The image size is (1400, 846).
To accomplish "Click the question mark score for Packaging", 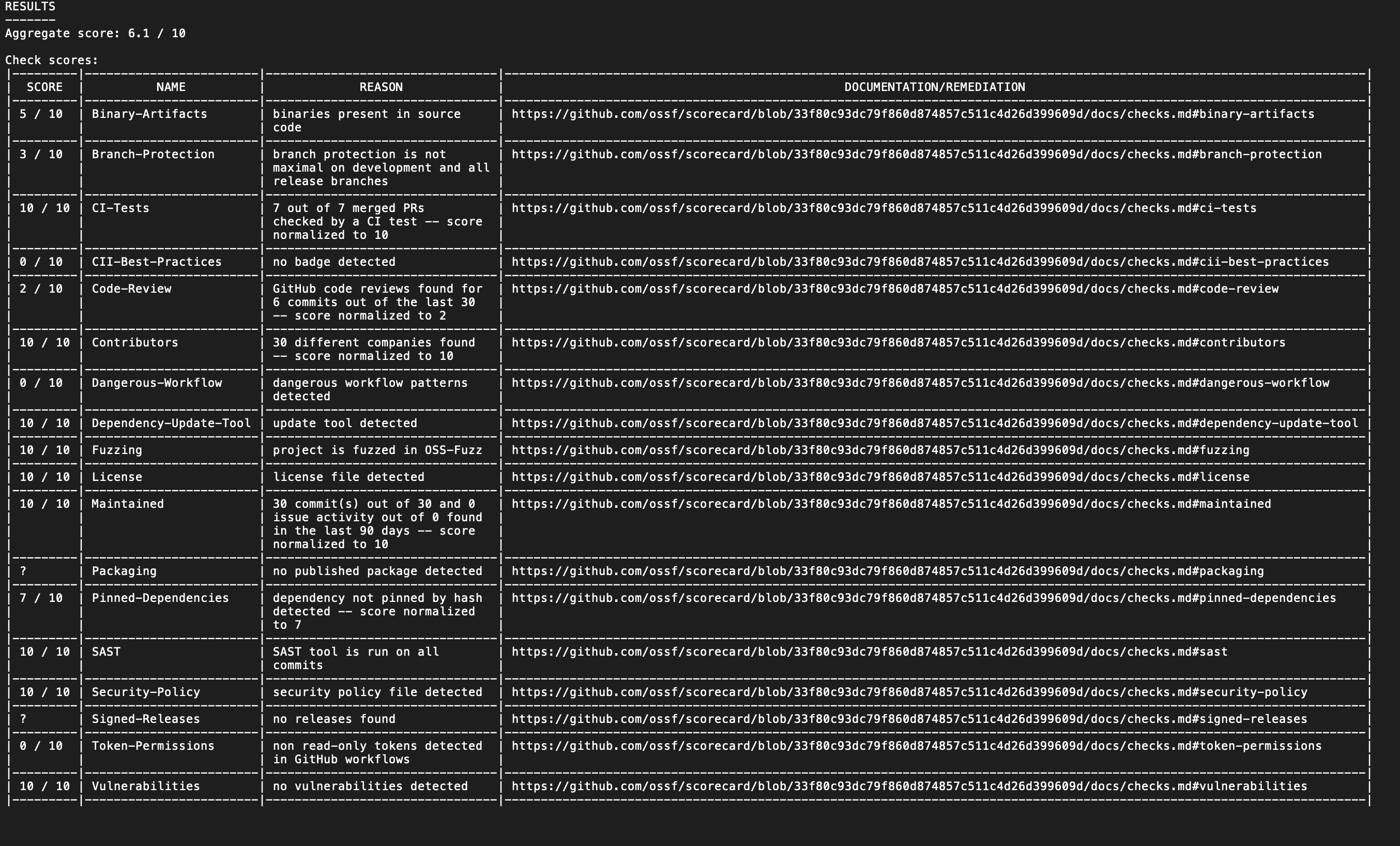I will (23, 571).
